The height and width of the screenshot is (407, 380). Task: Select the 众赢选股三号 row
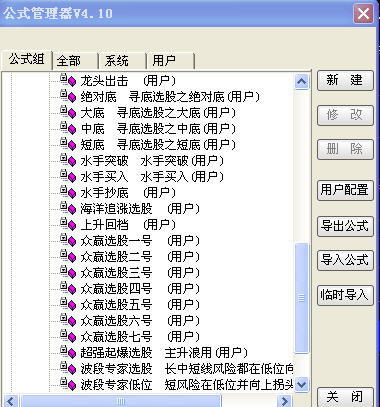click(140, 272)
